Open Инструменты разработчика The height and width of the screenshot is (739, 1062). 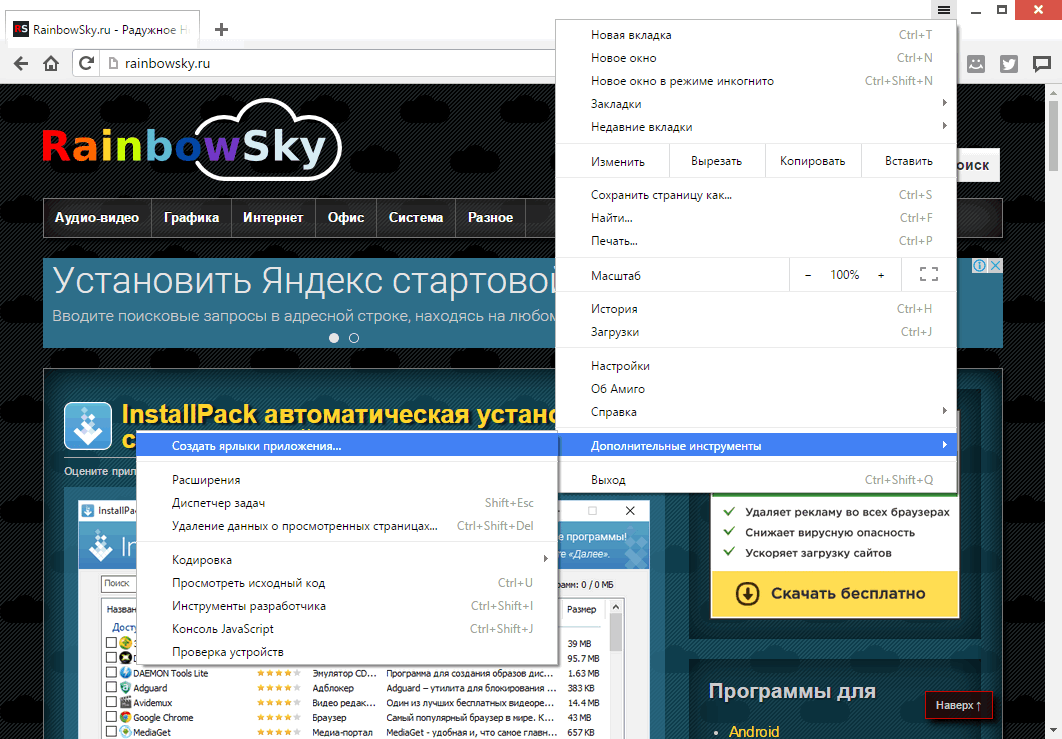click(347, 606)
